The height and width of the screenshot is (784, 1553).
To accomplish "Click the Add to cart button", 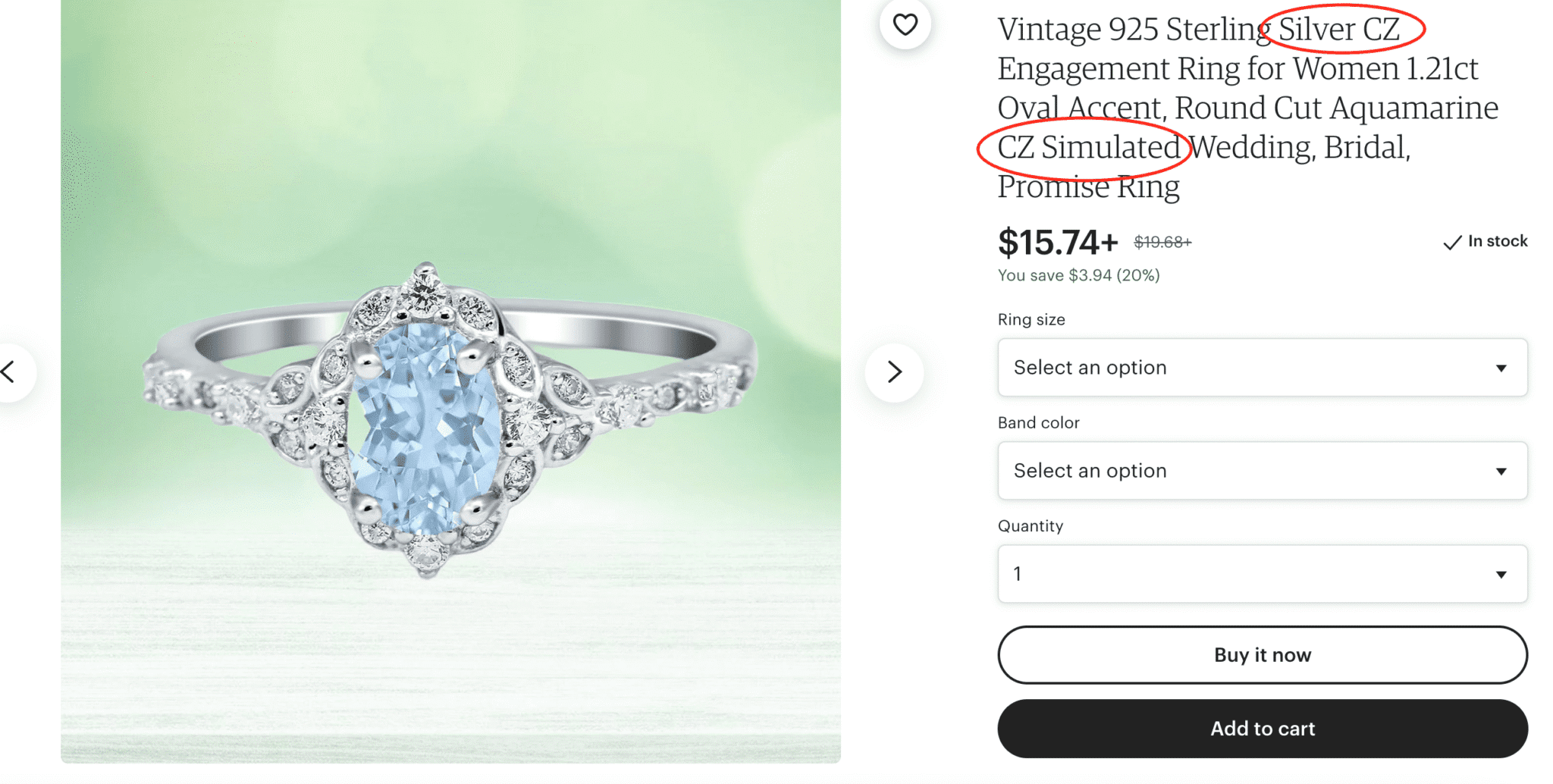I will (x=1262, y=729).
